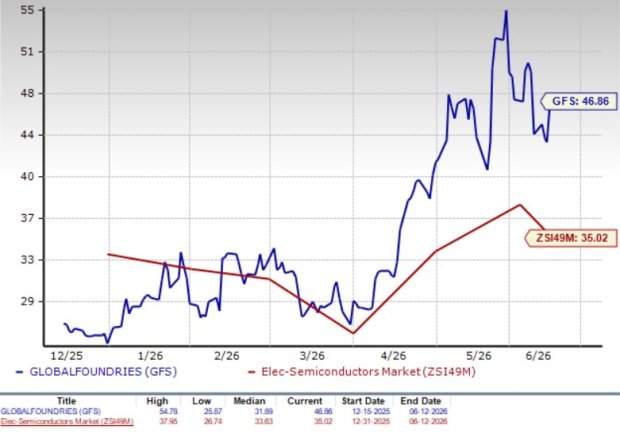Open the GLOBALFOUNDRIES (GFS) table link

tap(51, 411)
